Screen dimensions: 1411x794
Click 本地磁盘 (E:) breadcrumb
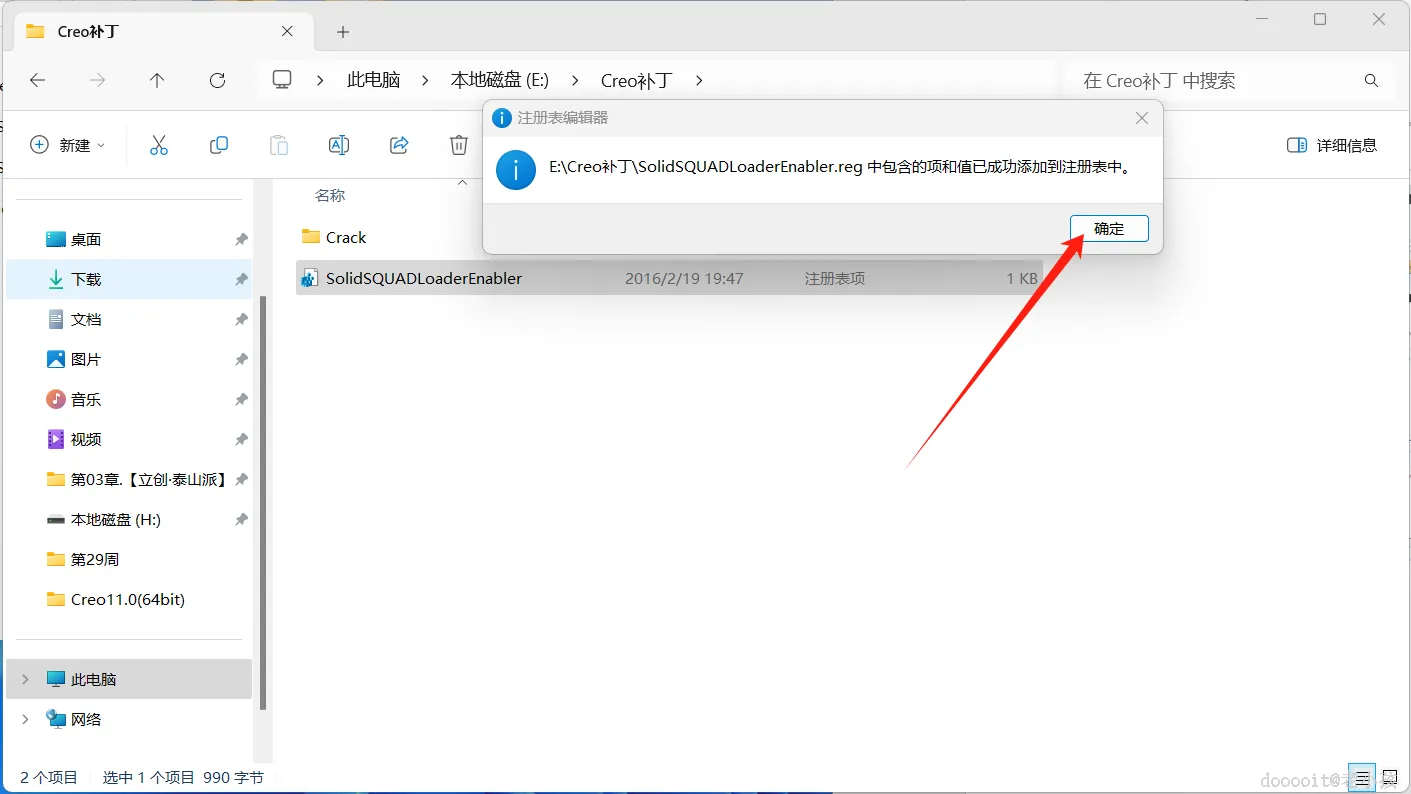(500, 81)
